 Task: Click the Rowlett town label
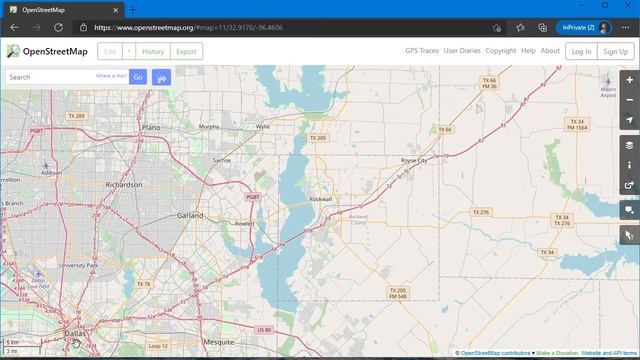pyautogui.click(x=244, y=224)
